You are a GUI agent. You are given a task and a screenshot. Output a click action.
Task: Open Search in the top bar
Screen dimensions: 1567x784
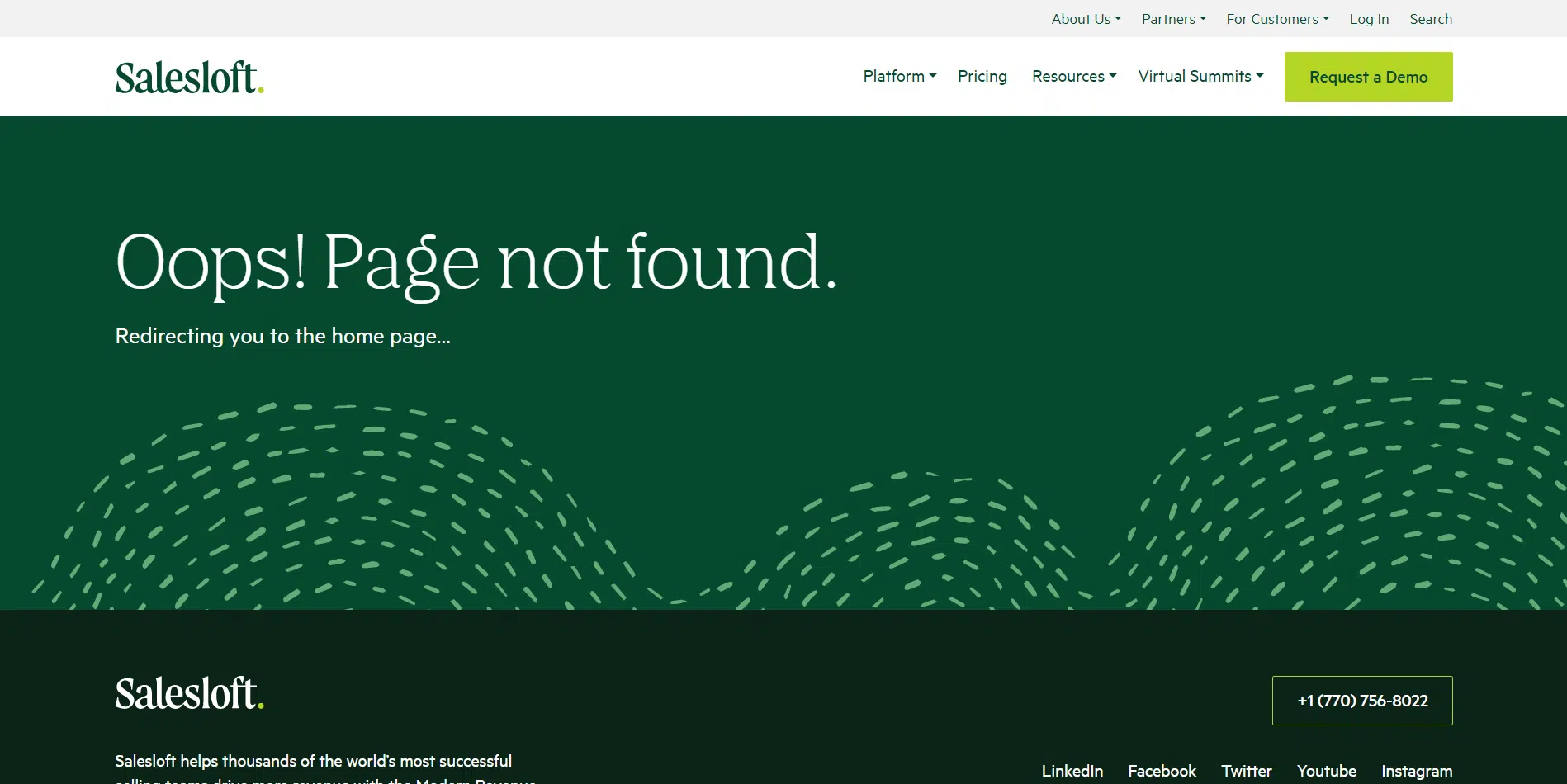coord(1430,19)
